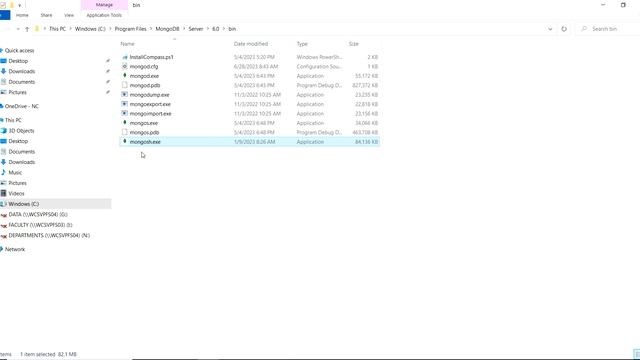Click the mongodump.exe application icon
The image size is (640, 360).
tap(125, 94)
